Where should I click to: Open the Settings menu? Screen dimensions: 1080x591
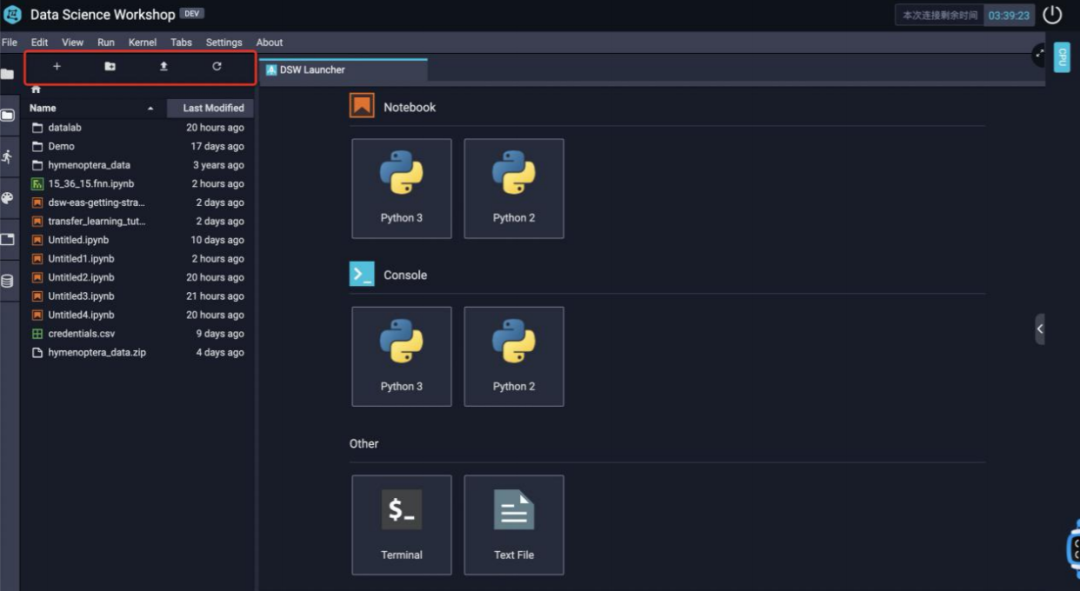pos(224,42)
